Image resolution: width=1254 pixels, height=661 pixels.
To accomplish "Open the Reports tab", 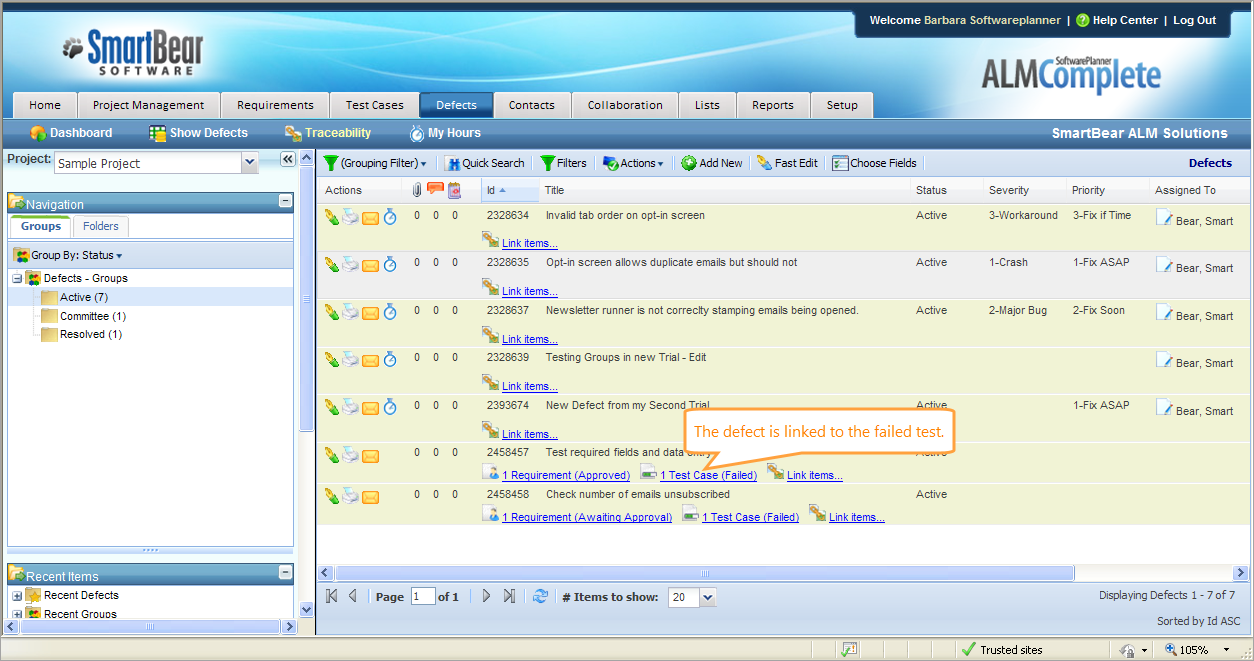I will click(x=772, y=105).
